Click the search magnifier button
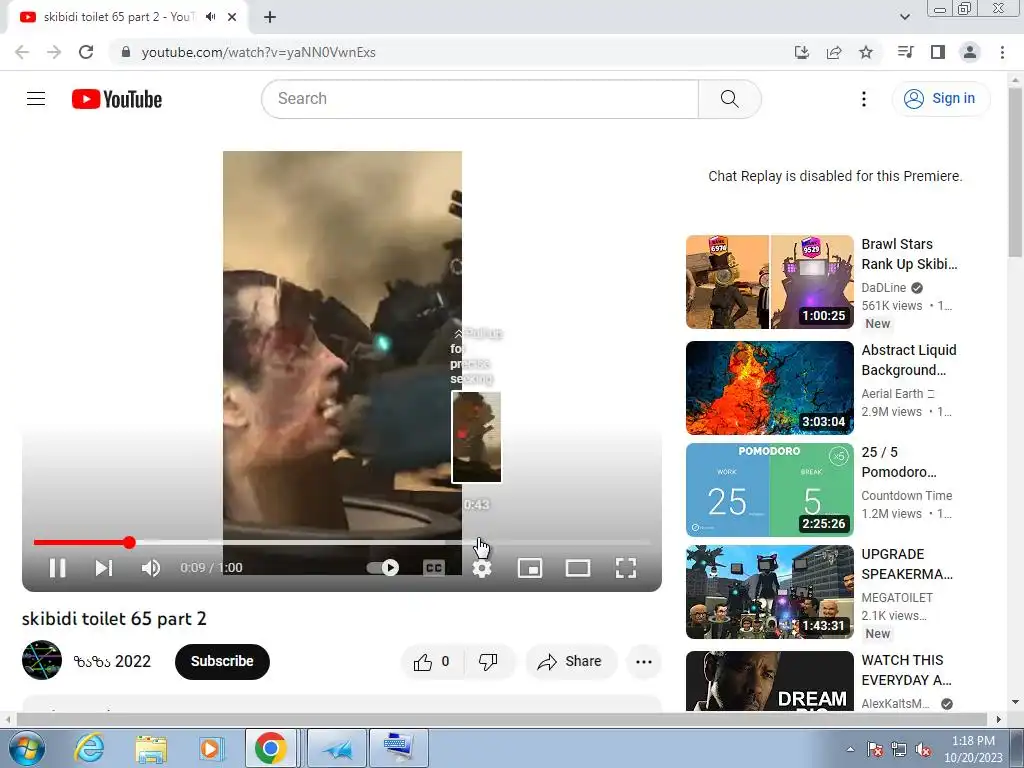The image size is (1024, 768). click(729, 99)
